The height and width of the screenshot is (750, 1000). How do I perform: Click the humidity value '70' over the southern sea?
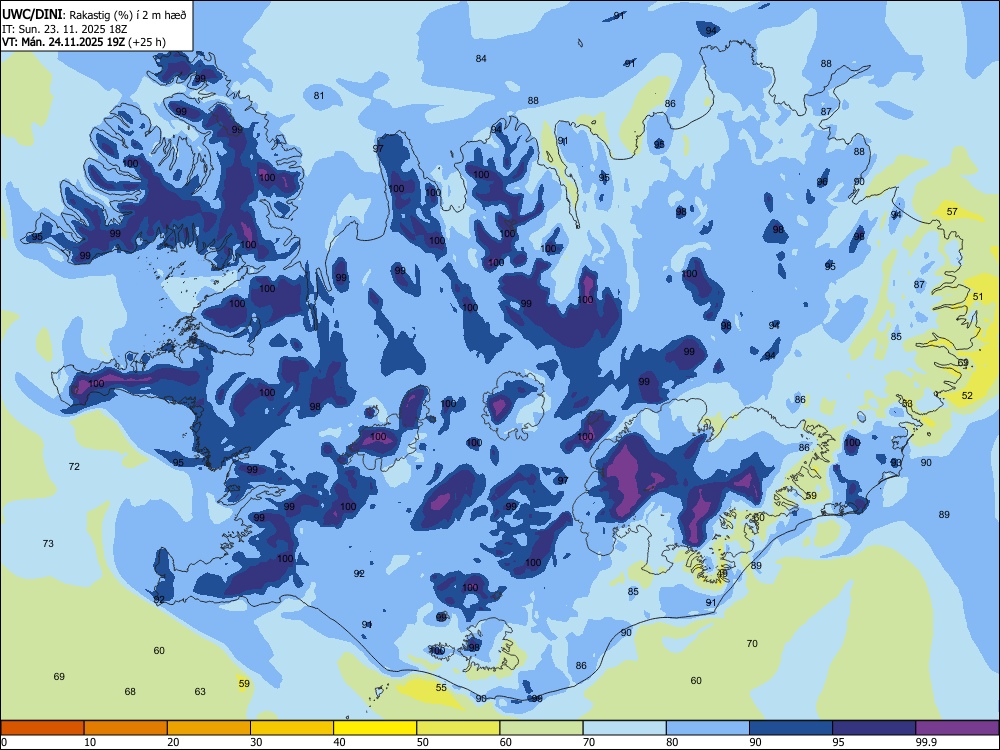[752, 643]
